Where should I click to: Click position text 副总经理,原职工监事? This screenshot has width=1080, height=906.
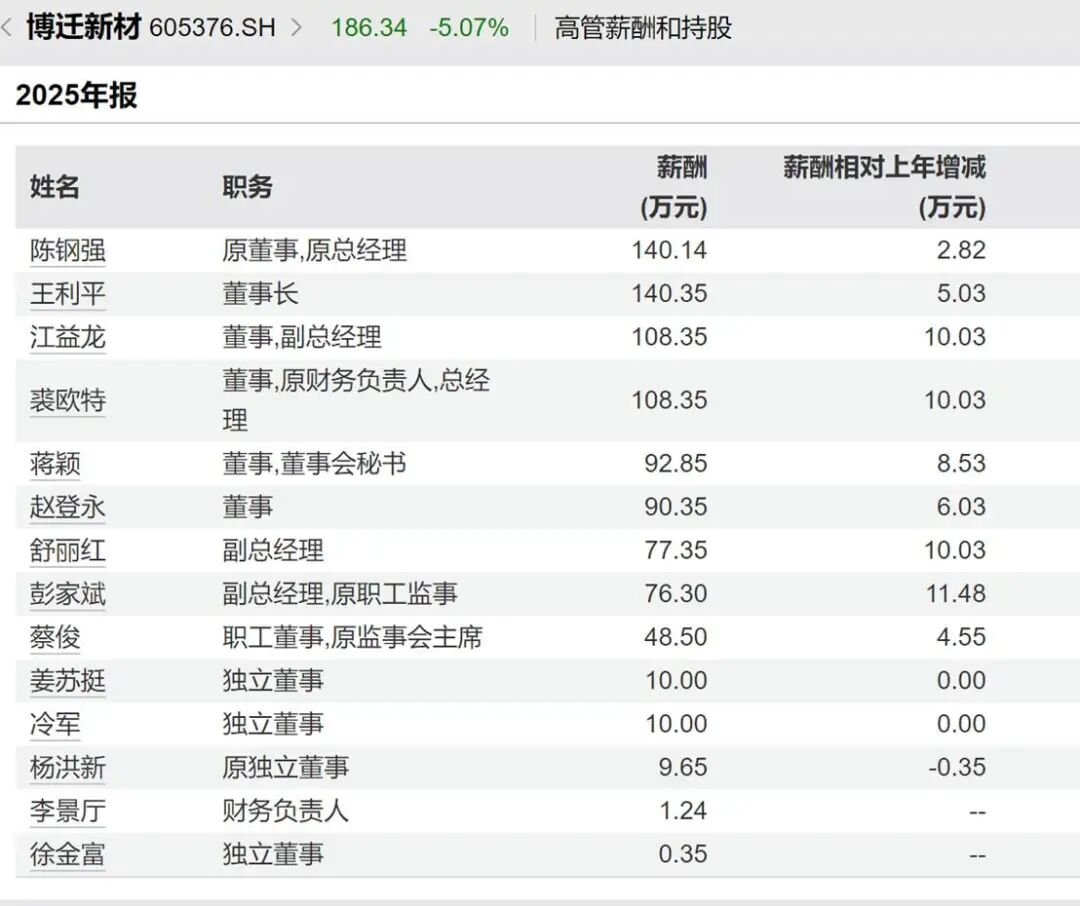(x=340, y=594)
